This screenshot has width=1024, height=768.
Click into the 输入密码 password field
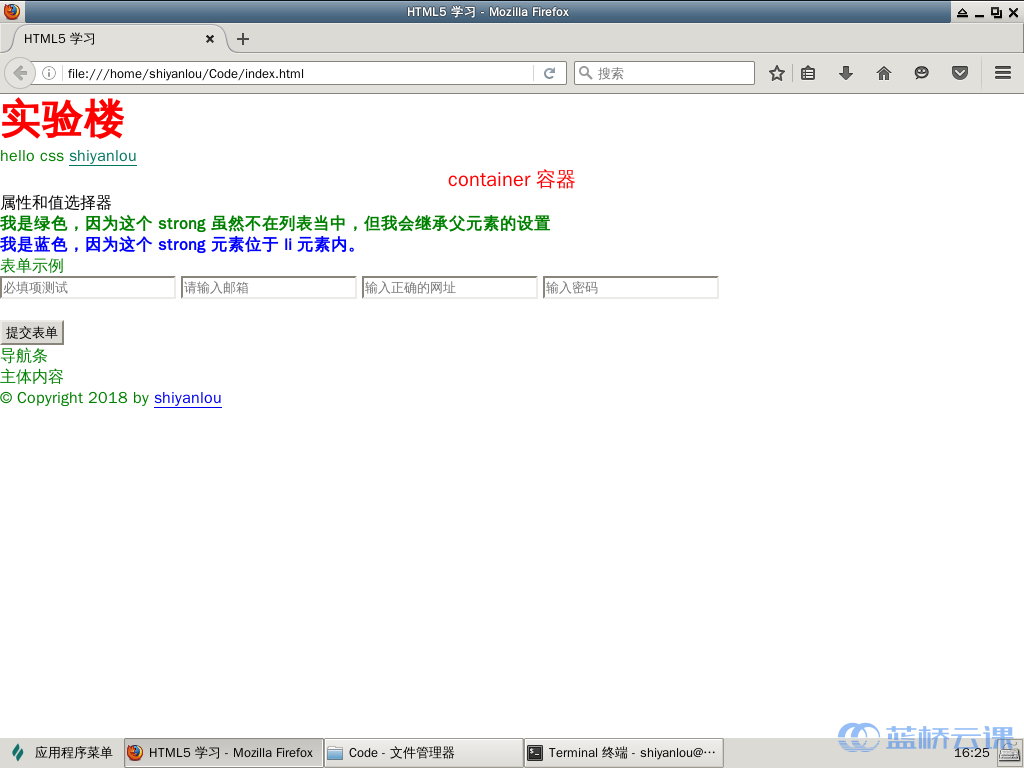(x=631, y=288)
